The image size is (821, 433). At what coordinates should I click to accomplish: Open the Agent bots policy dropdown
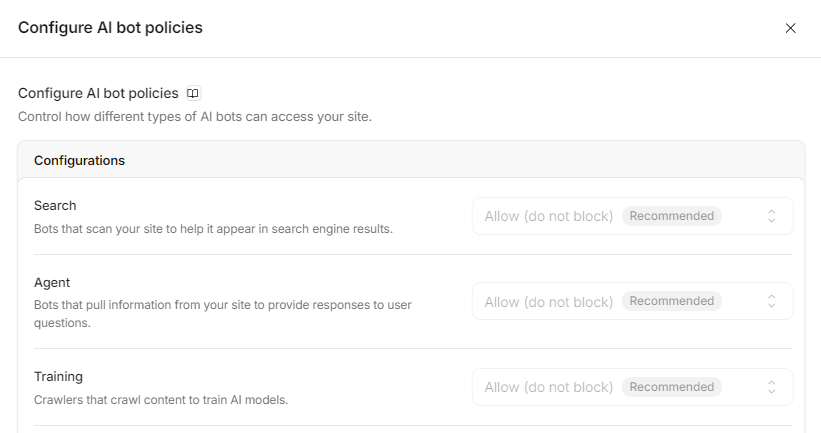633,301
